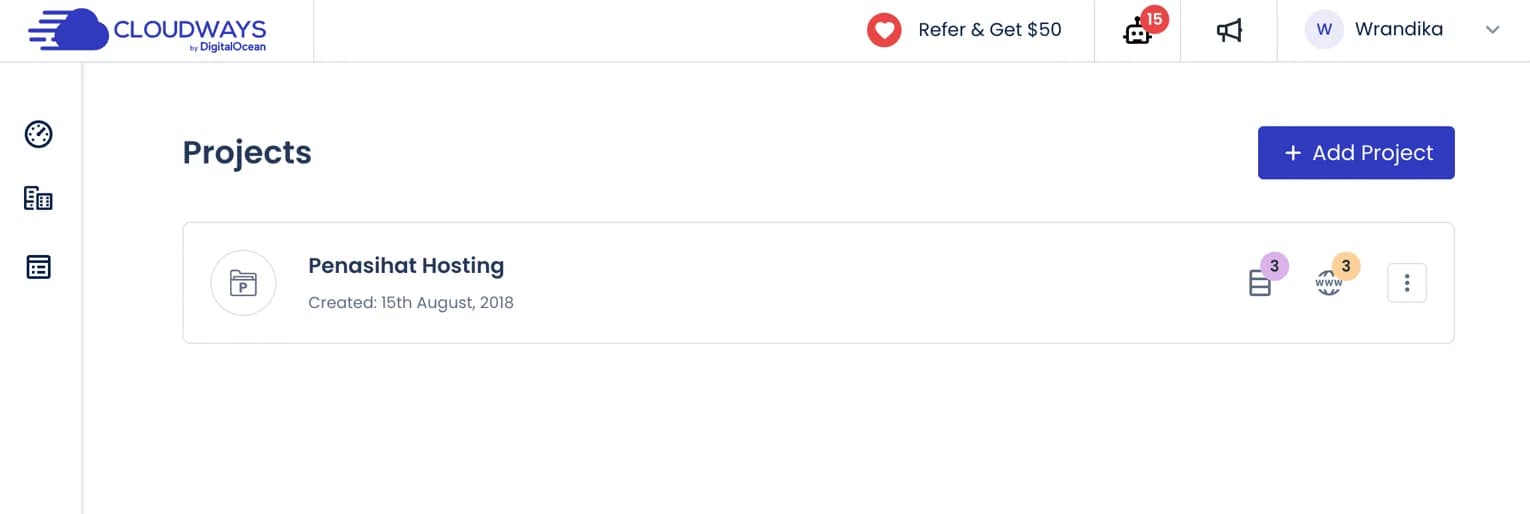Expand the account dropdown chevron
1530x514 pixels.
coord(1493,30)
